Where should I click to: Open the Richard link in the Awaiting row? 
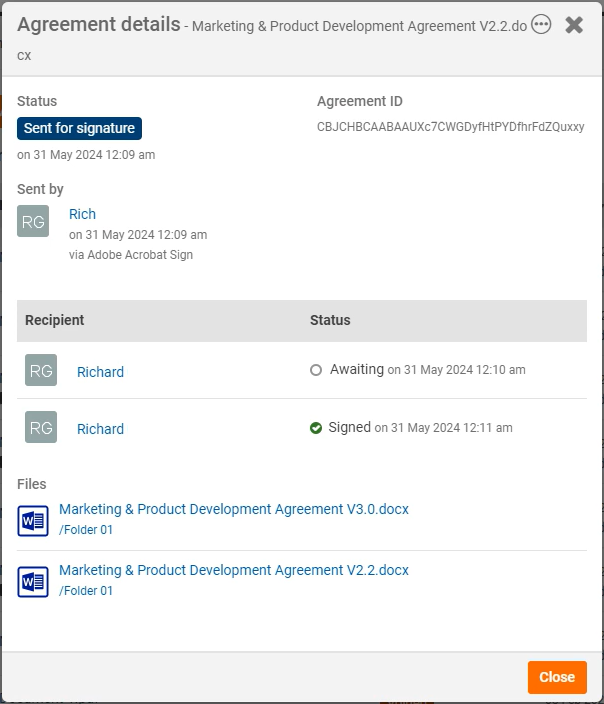(x=100, y=372)
